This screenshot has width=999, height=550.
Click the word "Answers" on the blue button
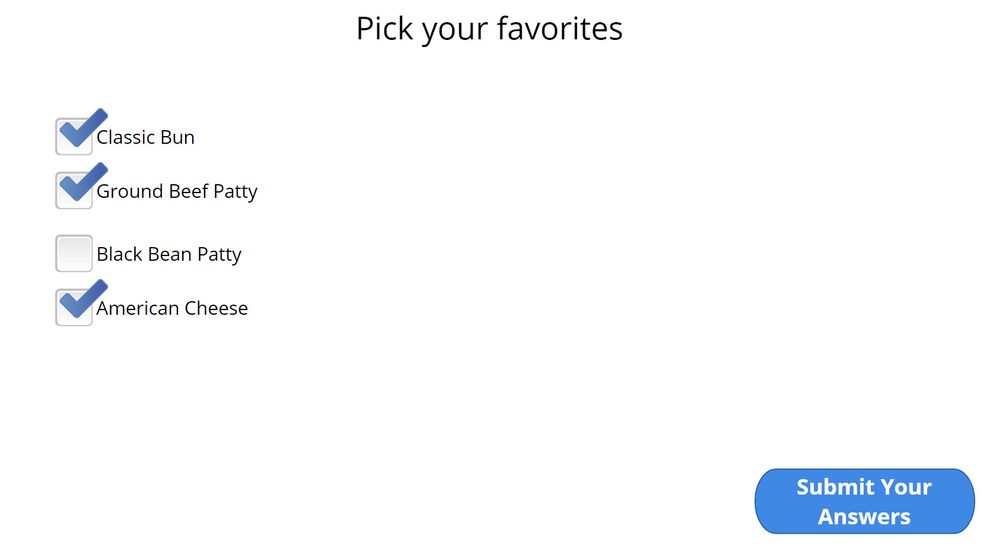point(864,517)
